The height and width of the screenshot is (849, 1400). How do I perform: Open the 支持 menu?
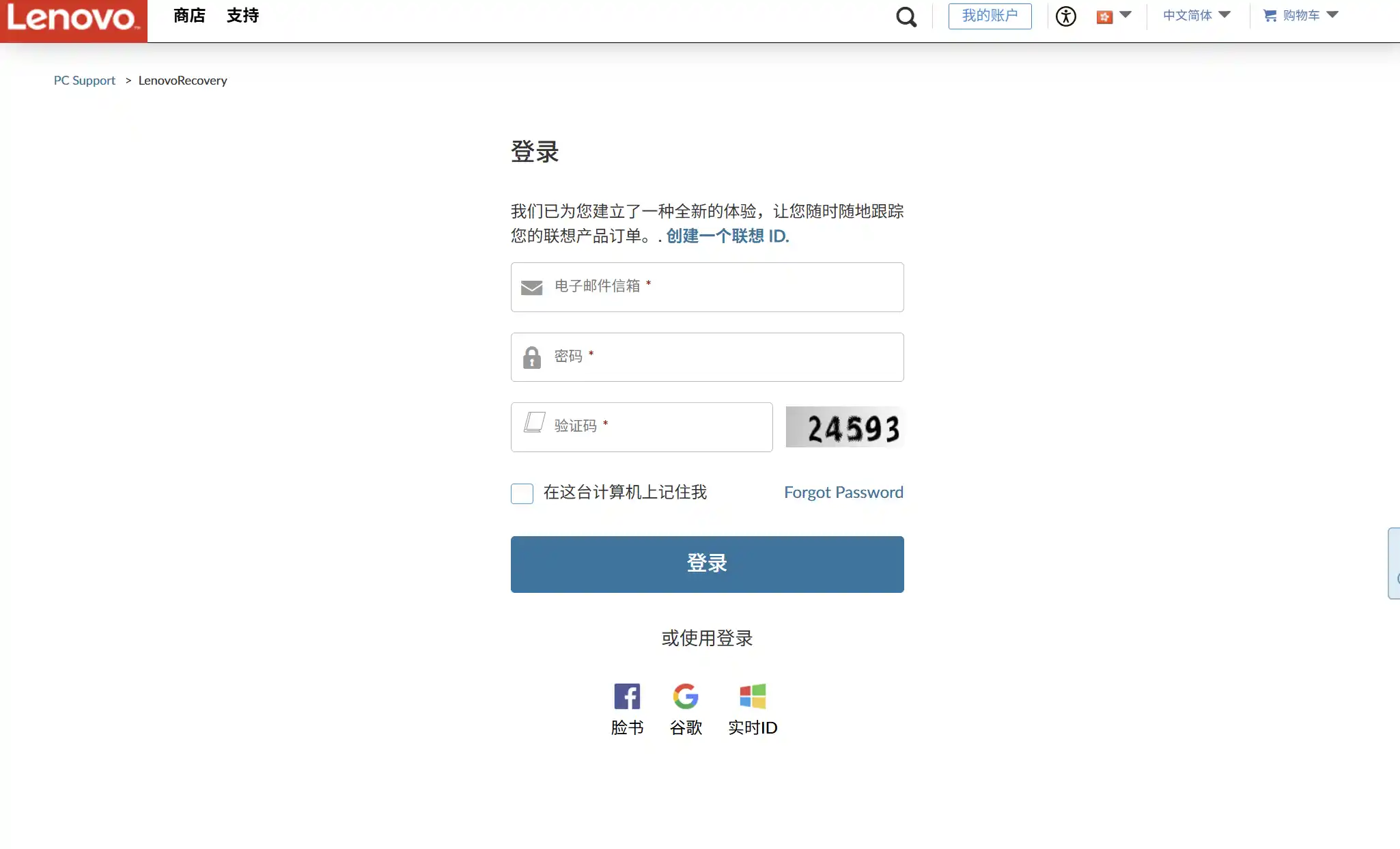242,16
